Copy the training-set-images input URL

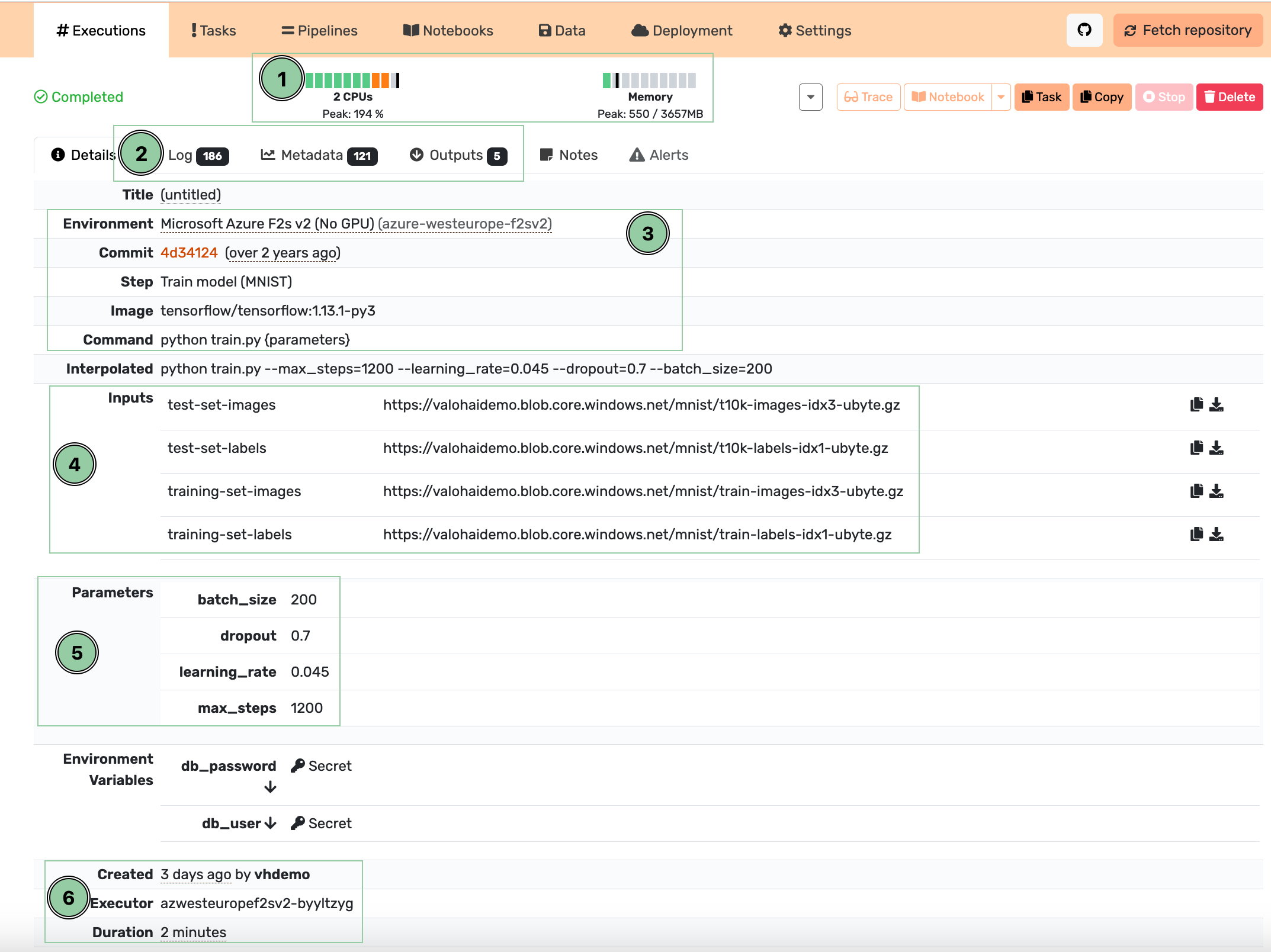pos(1196,491)
